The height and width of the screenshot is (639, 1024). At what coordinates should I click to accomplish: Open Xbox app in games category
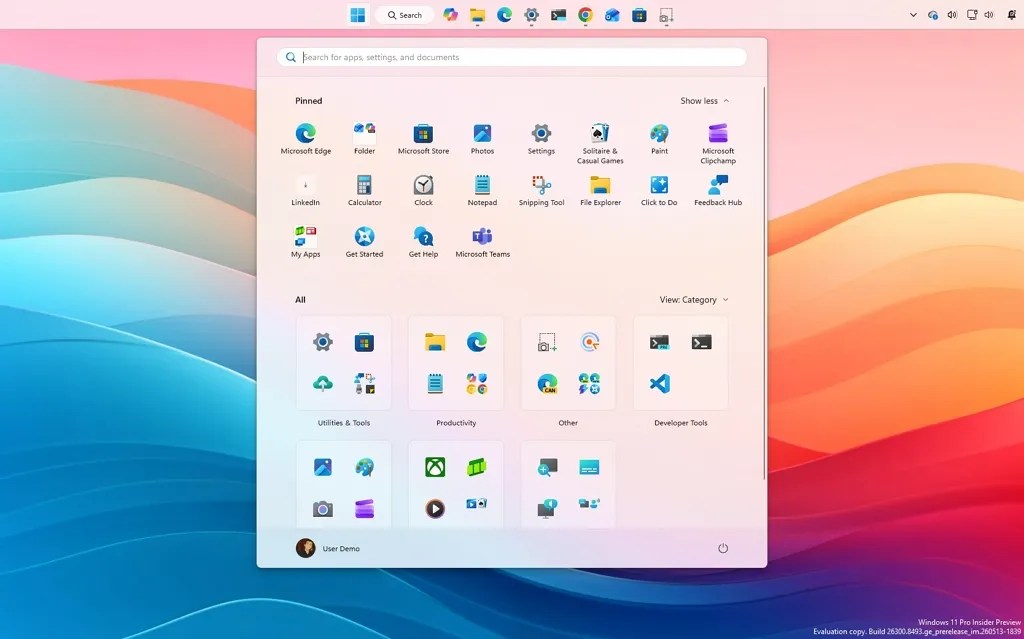pyautogui.click(x=435, y=467)
